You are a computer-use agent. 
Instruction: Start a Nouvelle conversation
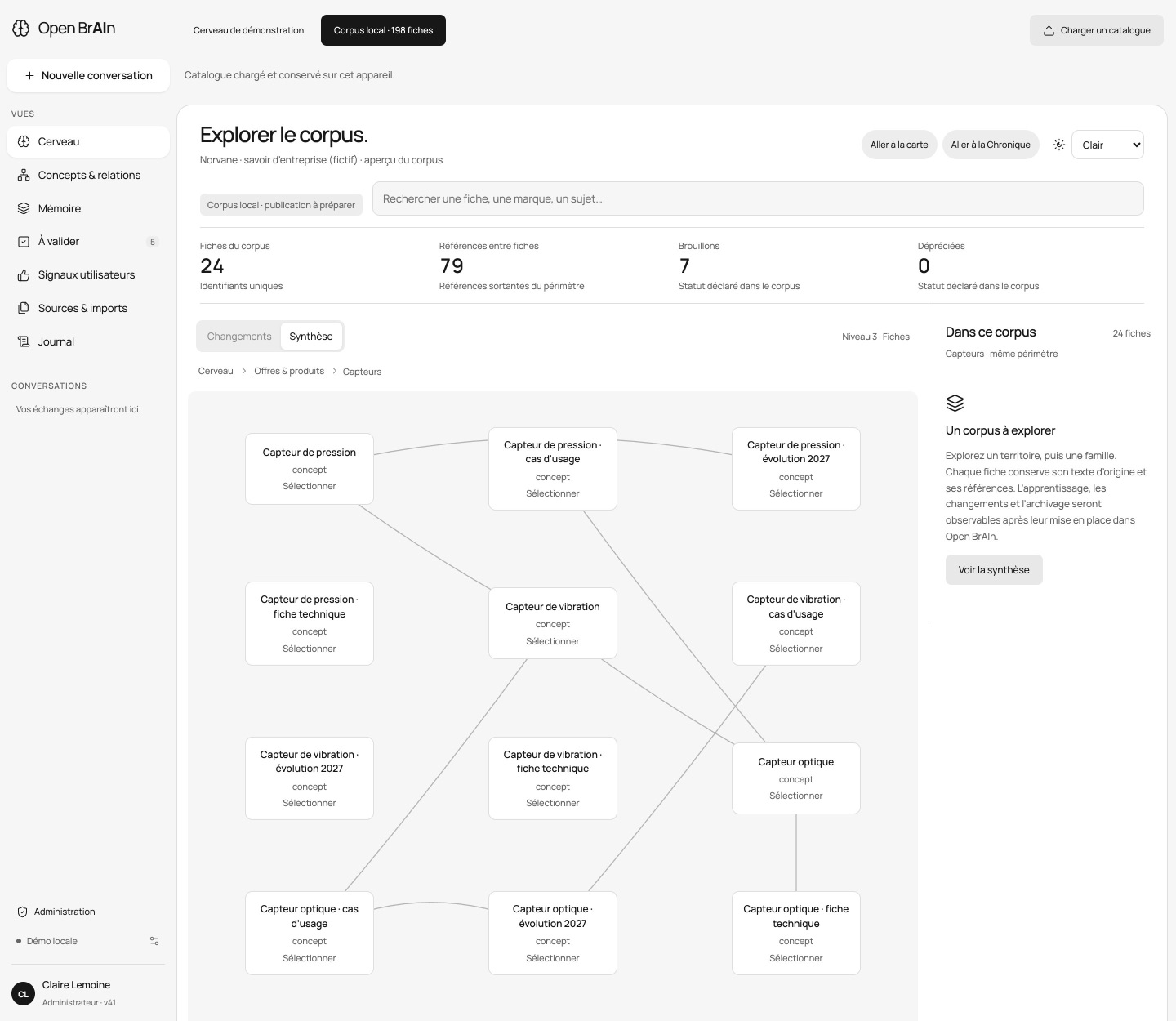tap(88, 75)
